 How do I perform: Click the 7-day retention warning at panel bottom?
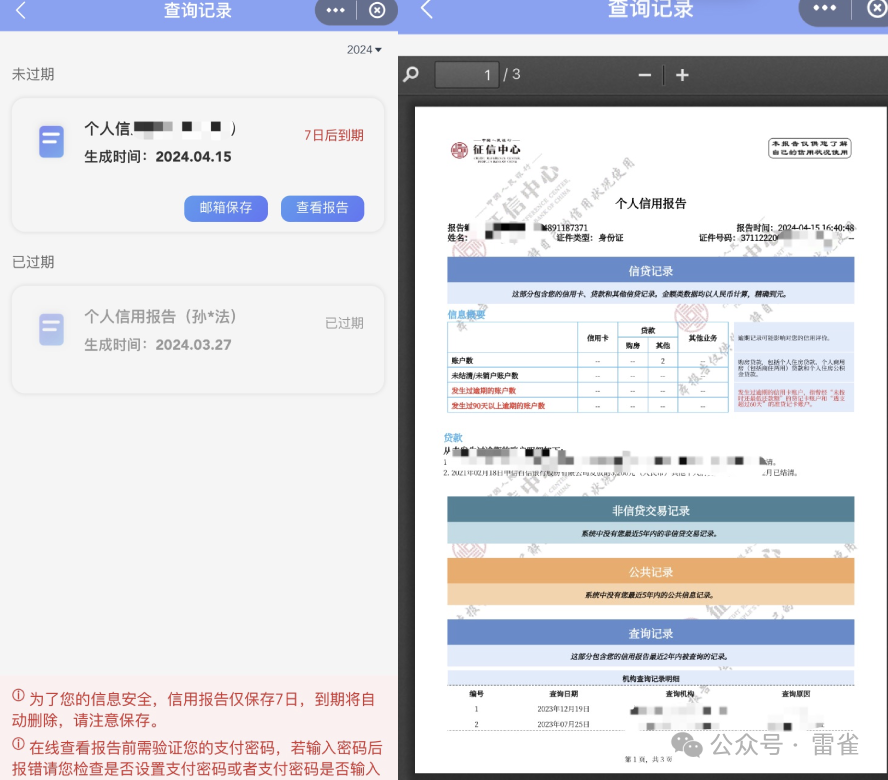click(x=193, y=710)
